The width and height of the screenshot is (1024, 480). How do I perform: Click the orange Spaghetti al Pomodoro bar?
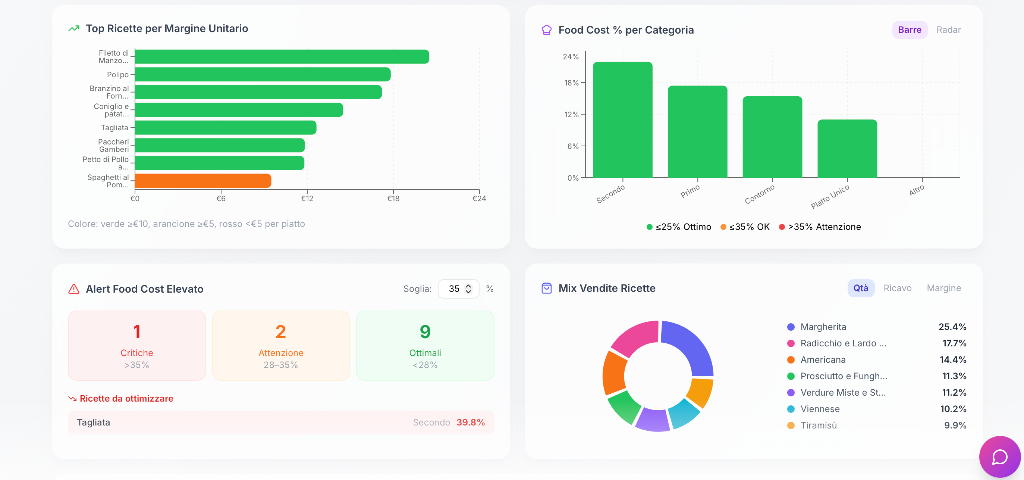202,181
